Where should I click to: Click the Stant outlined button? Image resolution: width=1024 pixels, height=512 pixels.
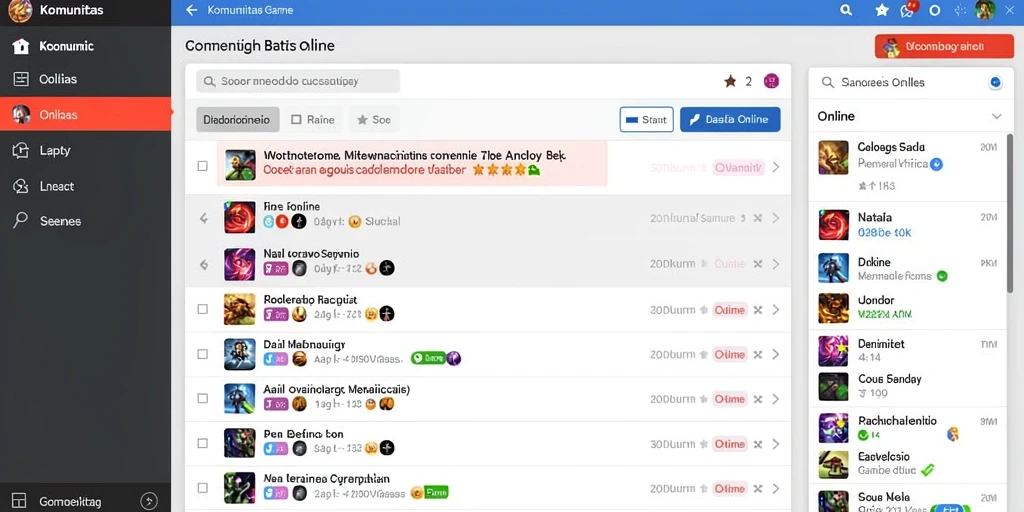click(647, 120)
